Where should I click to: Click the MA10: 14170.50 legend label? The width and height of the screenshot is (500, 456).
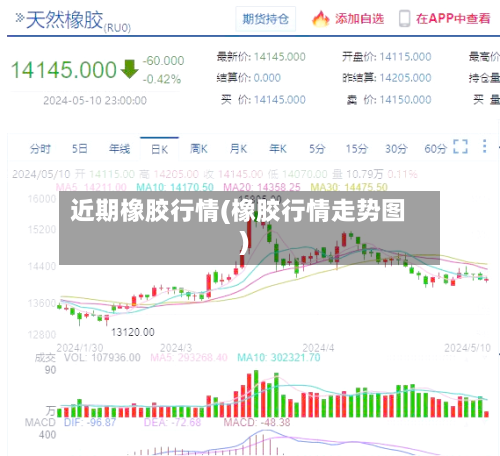175,187
